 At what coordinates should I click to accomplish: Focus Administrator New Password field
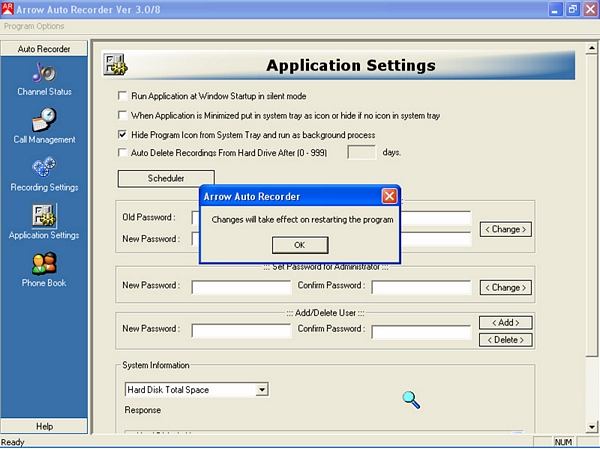click(241, 287)
